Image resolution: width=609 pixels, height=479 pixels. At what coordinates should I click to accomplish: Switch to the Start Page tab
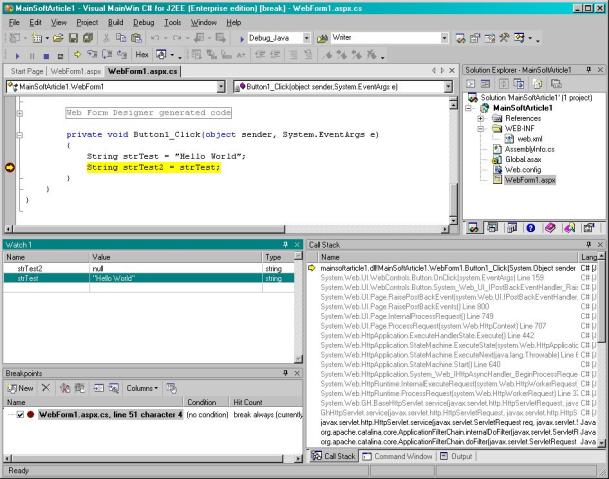27,71
